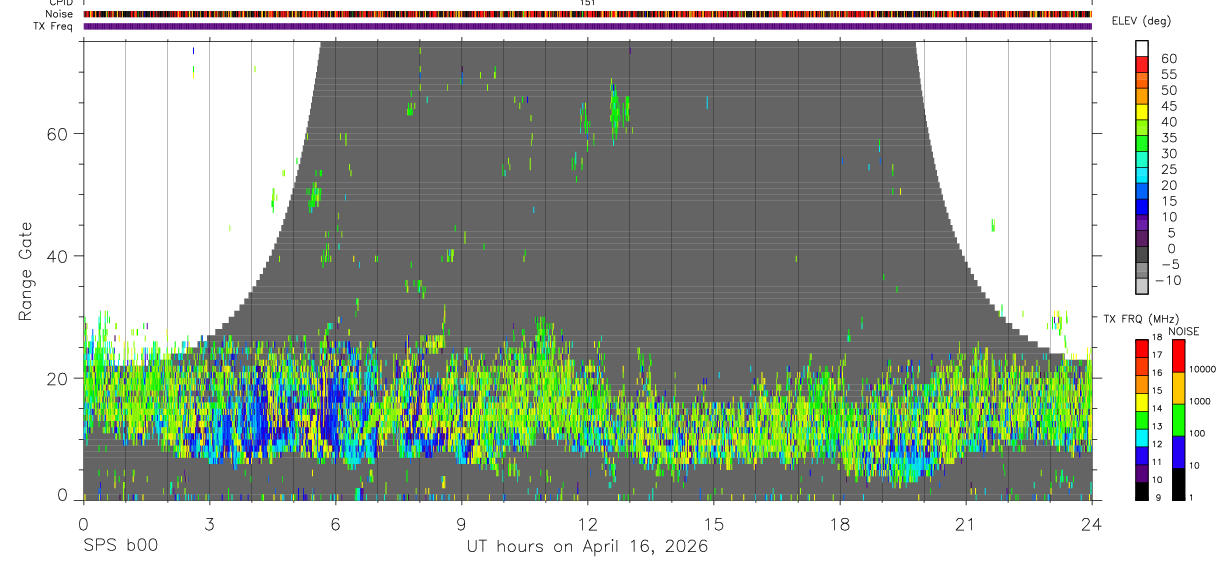Viewport: 1228px width, 567px height.
Task: Select the blue swatch in the NOISE scale
Action: 1179,452
